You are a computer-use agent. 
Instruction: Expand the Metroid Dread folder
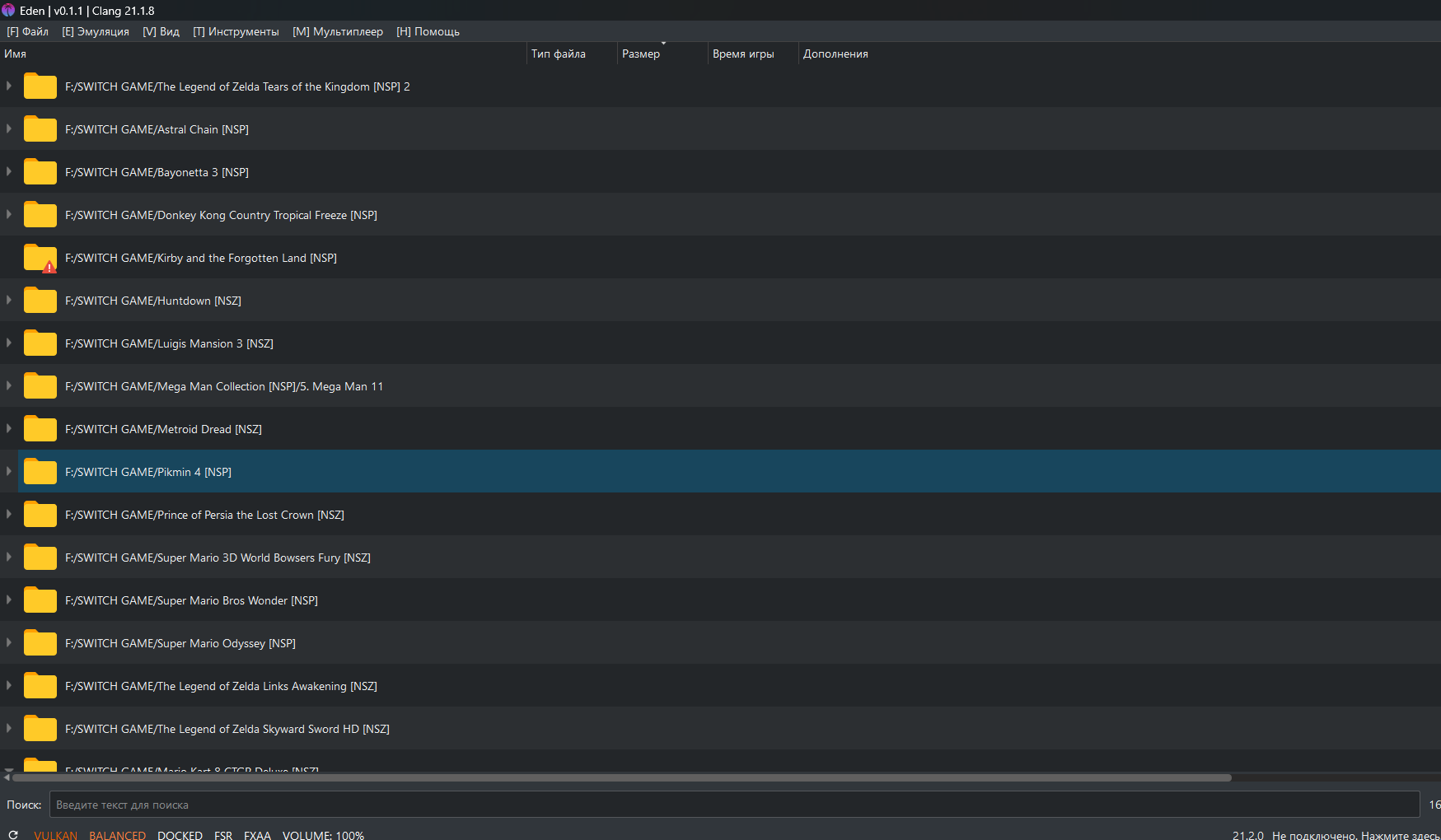point(9,428)
